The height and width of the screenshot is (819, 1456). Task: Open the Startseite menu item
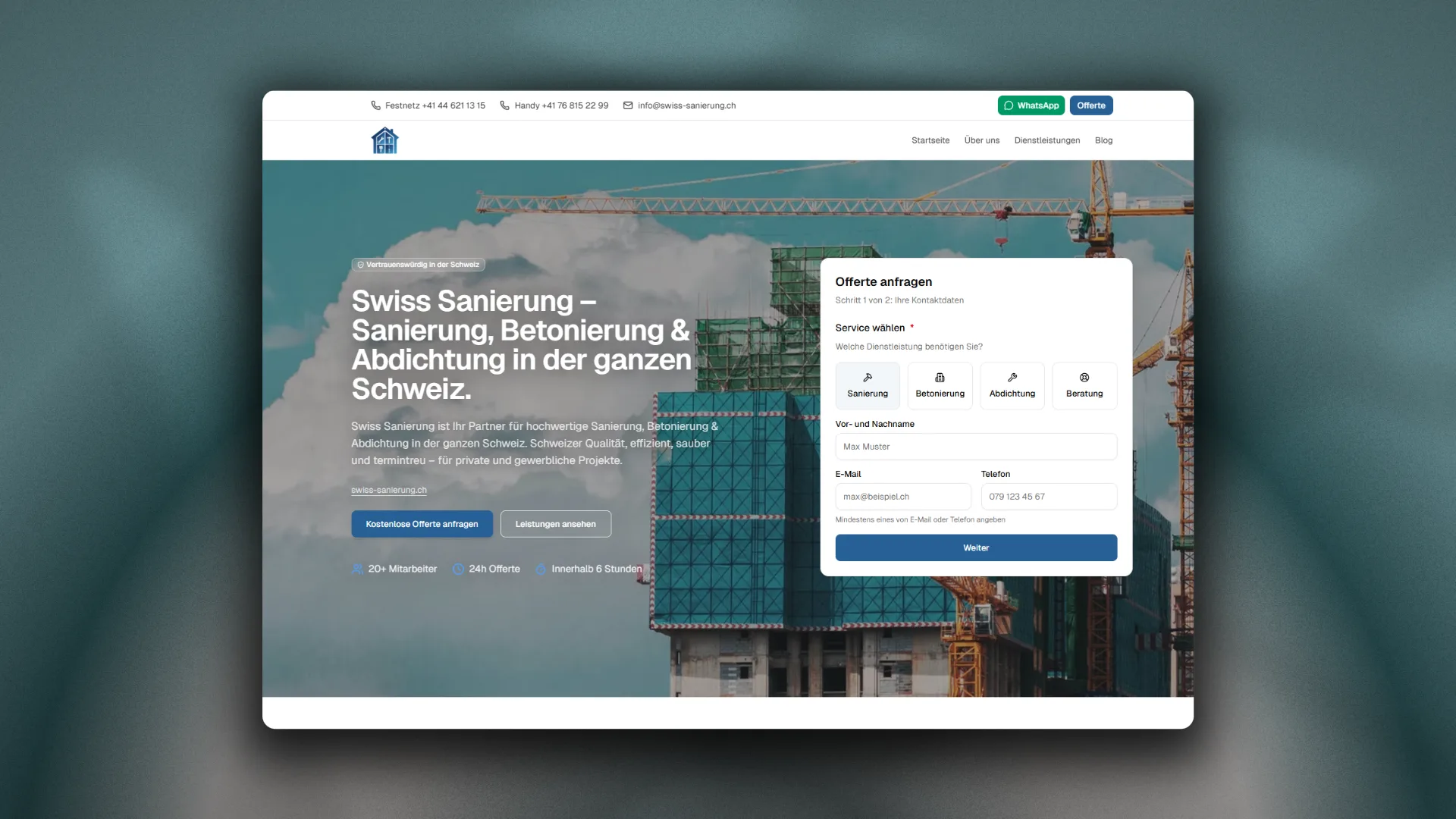point(930,140)
